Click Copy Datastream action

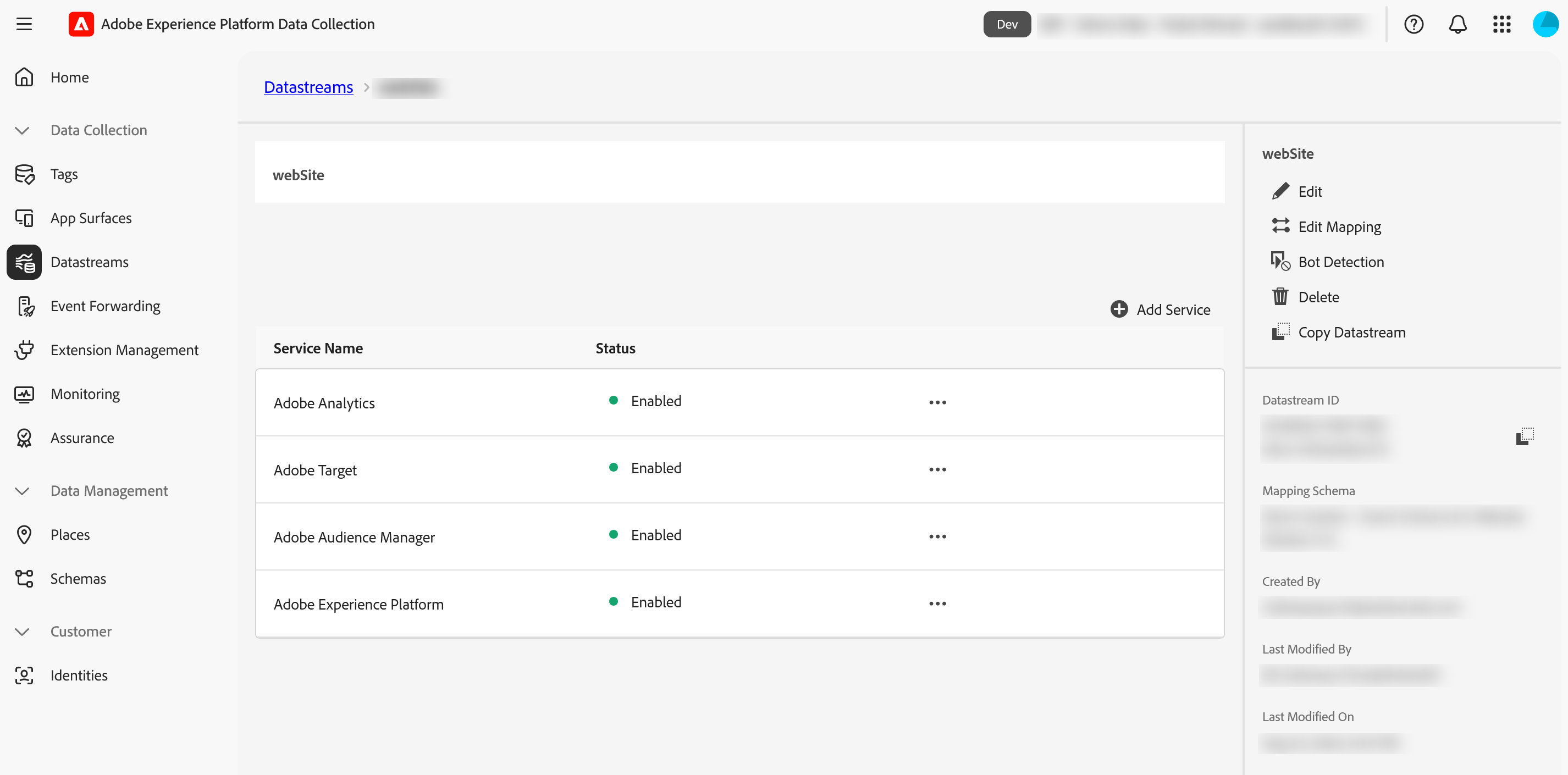coord(1351,333)
